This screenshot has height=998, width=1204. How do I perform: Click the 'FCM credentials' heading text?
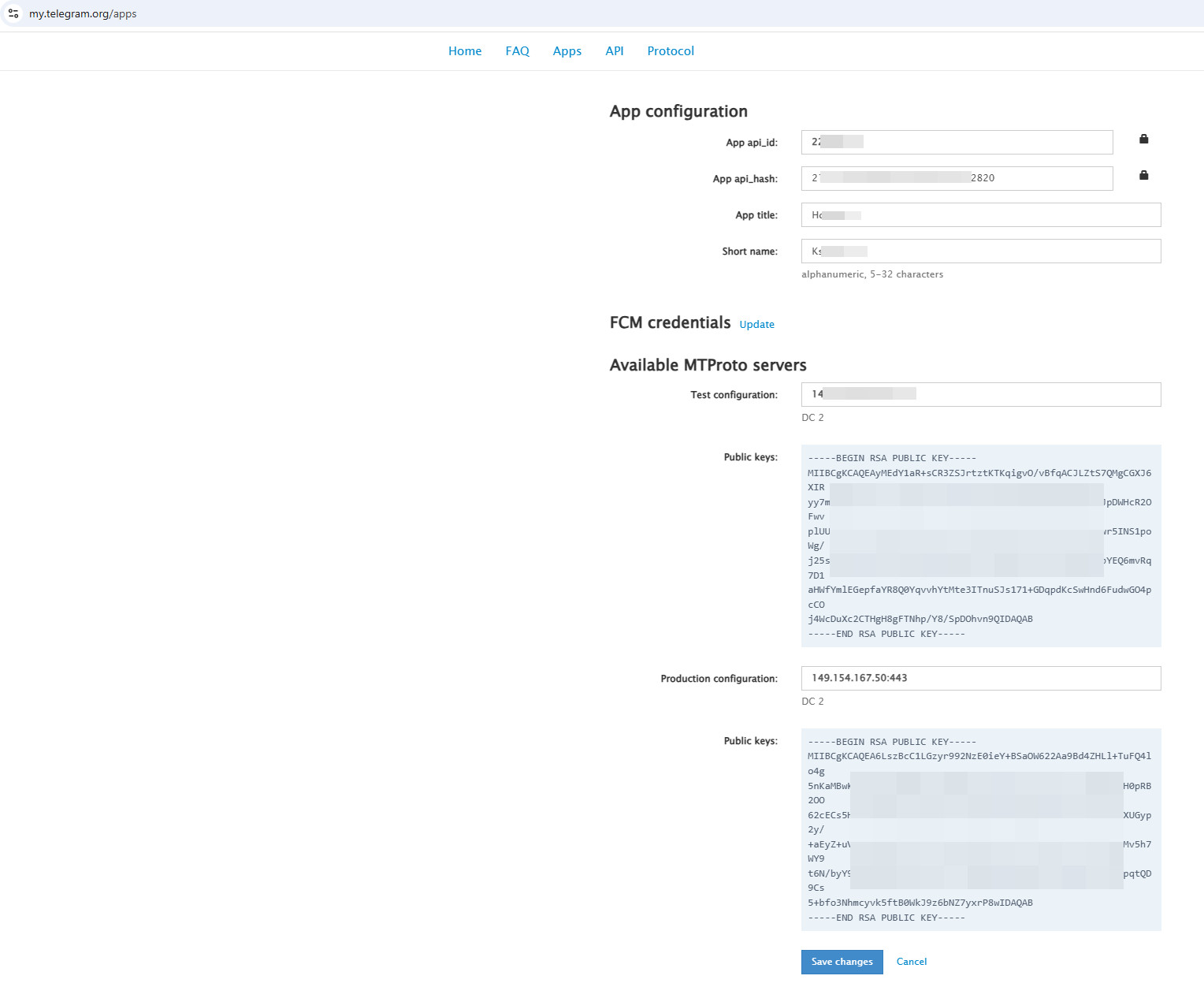tap(670, 322)
